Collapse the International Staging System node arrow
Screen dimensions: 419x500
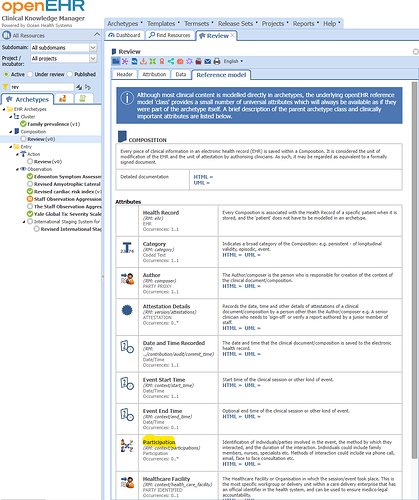[24, 222]
